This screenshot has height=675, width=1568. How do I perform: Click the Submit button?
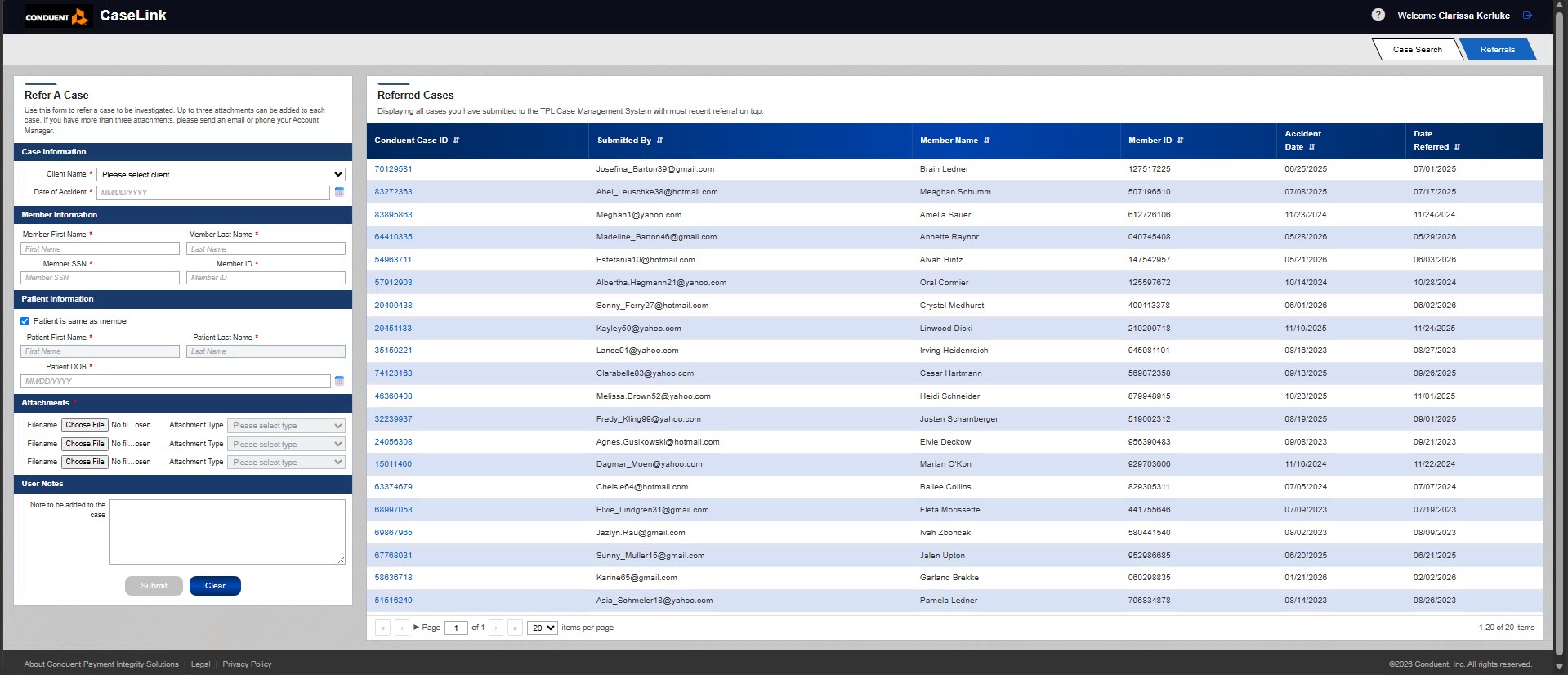point(154,586)
